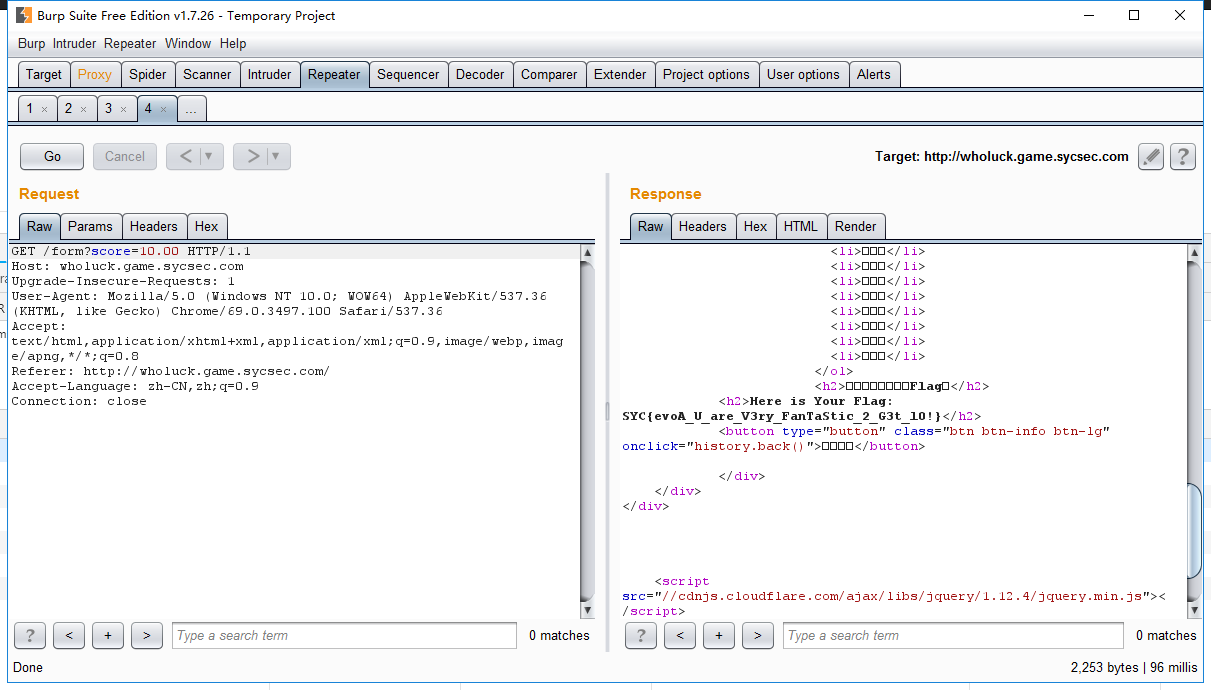Switch to the Intruder tab
Image resolution: width=1211 pixels, height=690 pixels.
pyautogui.click(x=270, y=74)
